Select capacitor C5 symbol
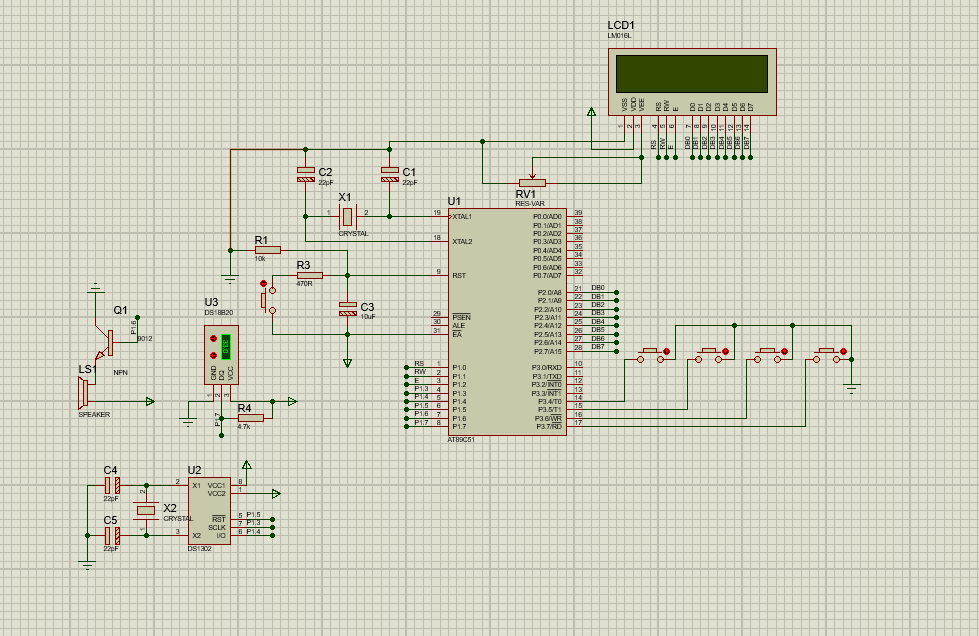This screenshot has height=636, width=979. tap(112, 536)
